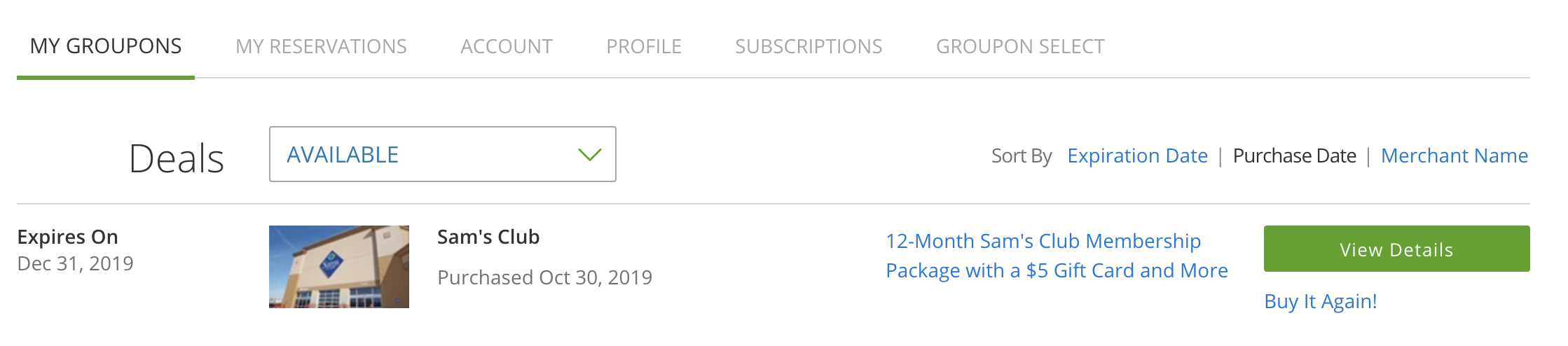Image resolution: width=1568 pixels, height=346 pixels.
Task: Click the Dec 31, 2019 expiration date
Action: pos(75,264)
